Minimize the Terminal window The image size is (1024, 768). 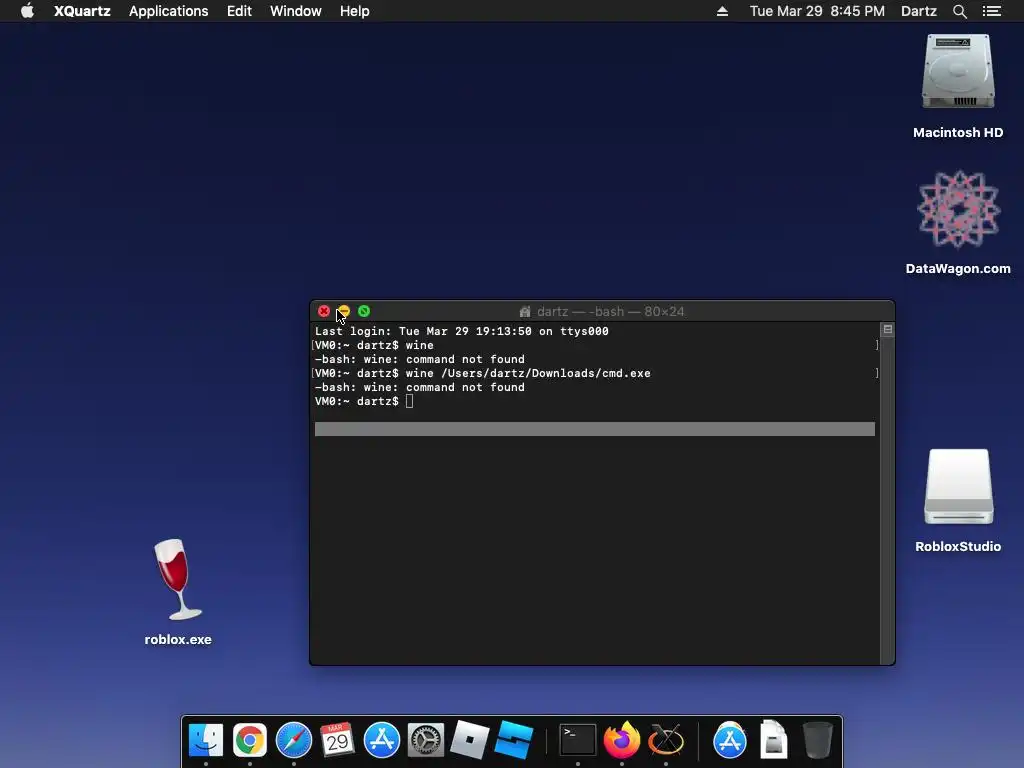pyautogui.click(x=344, y=312)
